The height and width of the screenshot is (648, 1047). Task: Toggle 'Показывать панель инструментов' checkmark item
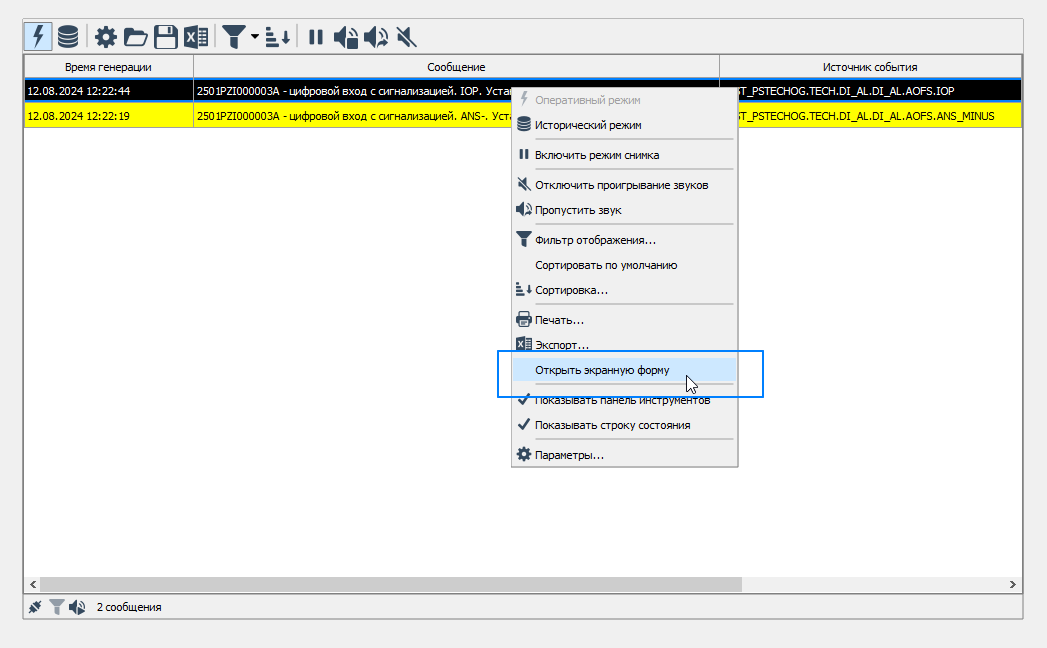(x=622, y=400)
